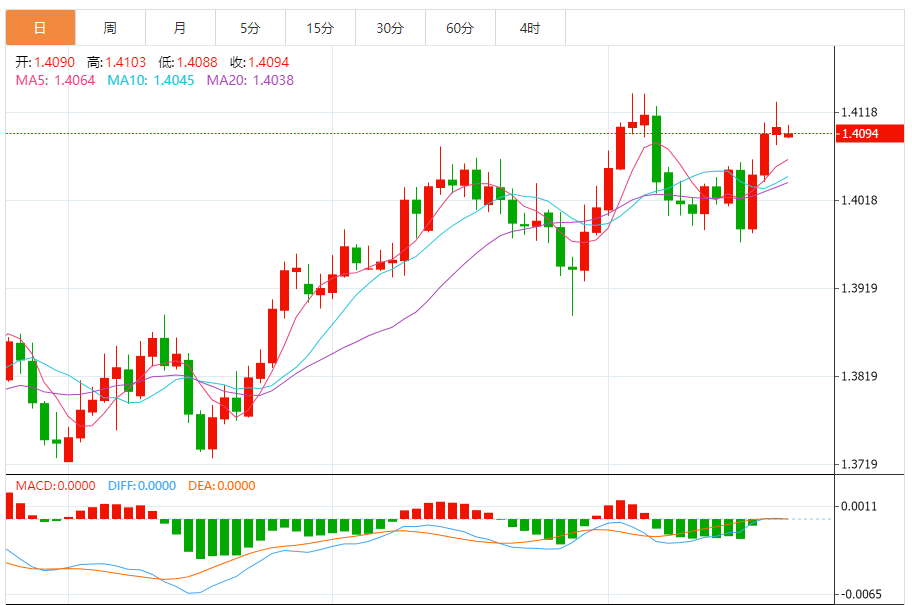Viewport: 912px width, 605px height.
Task: Select the MA20 moving average label
Action: coord(250,80)
